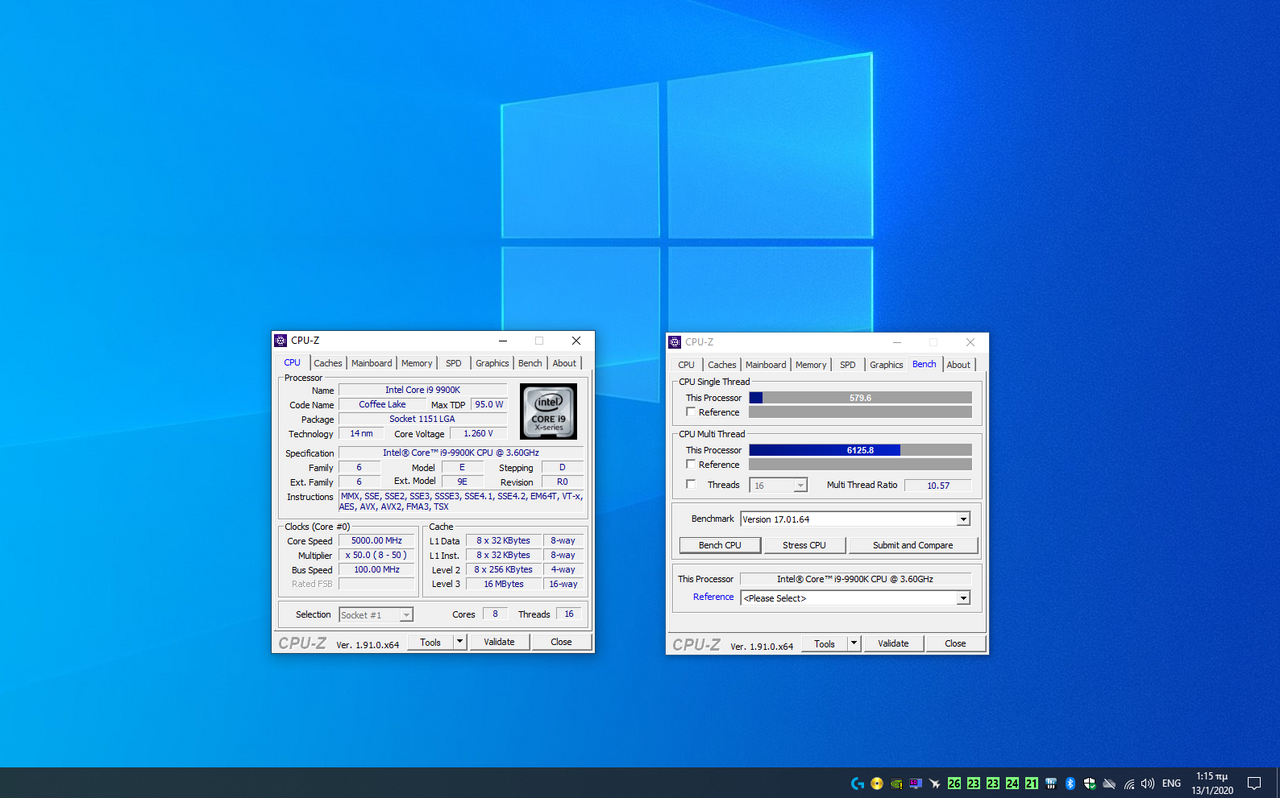Open the NVIDIA tray icon
The width and height of the screenshot is (1280, 798).
click(x=896, y=784)
